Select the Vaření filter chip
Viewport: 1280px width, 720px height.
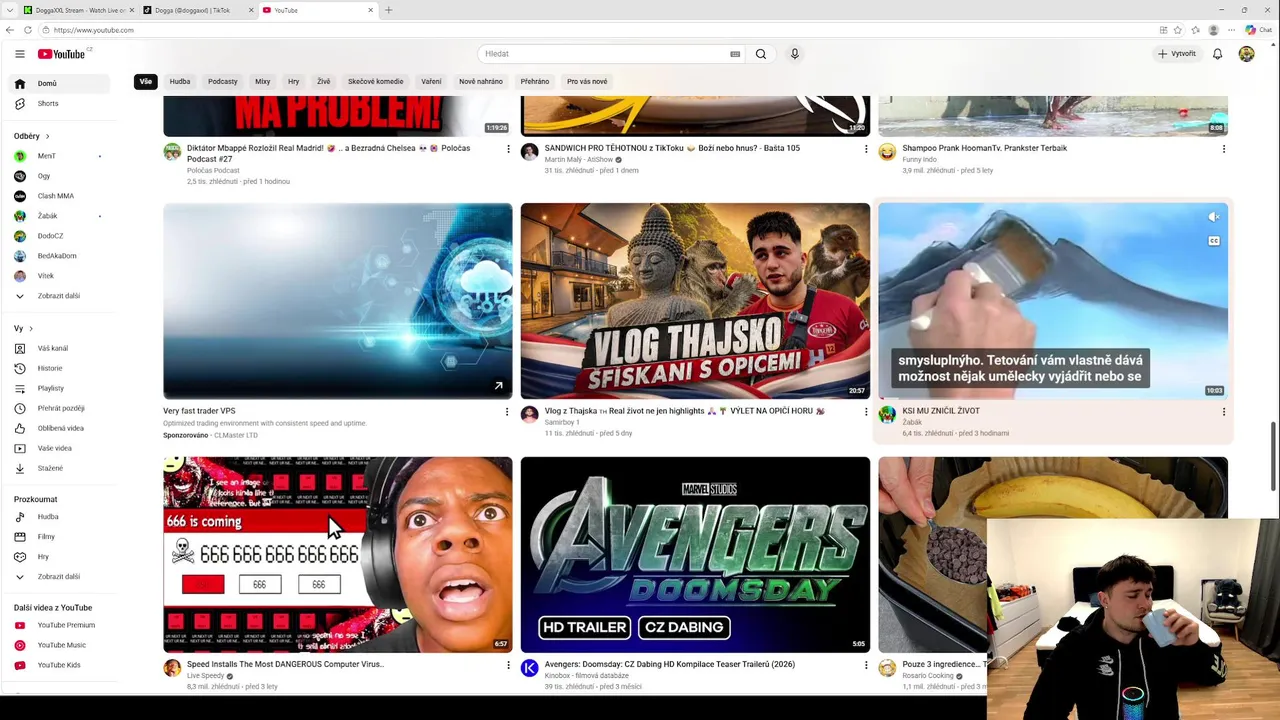[x=431, y=82]
